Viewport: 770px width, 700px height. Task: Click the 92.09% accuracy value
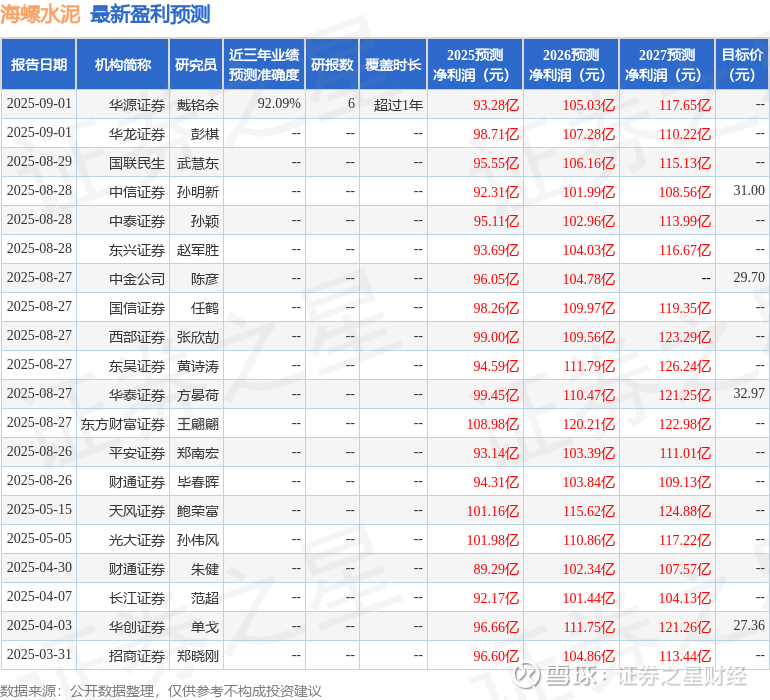[x=278, y=104]
